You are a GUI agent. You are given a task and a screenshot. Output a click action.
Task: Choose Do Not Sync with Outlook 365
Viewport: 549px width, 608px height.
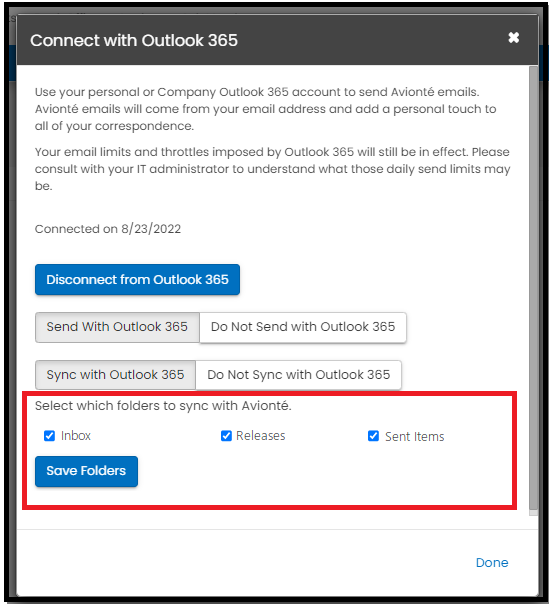[299, 375]
